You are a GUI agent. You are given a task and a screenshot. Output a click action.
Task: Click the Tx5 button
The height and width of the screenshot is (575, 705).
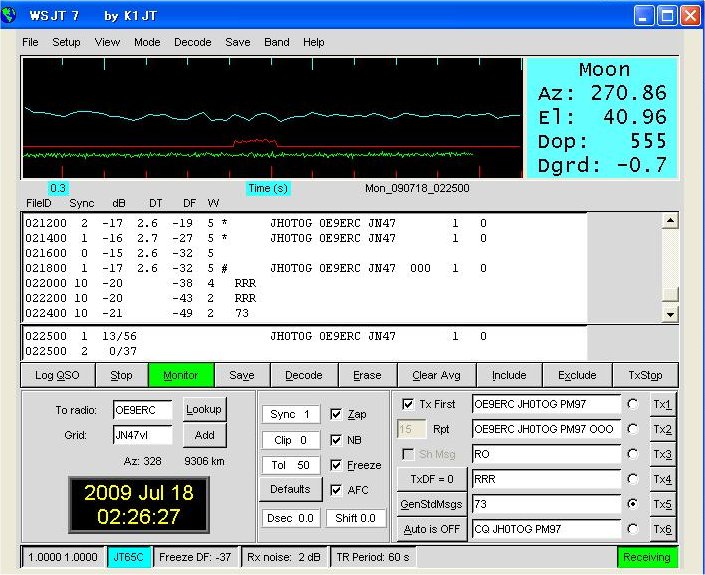tap(663, 504)
